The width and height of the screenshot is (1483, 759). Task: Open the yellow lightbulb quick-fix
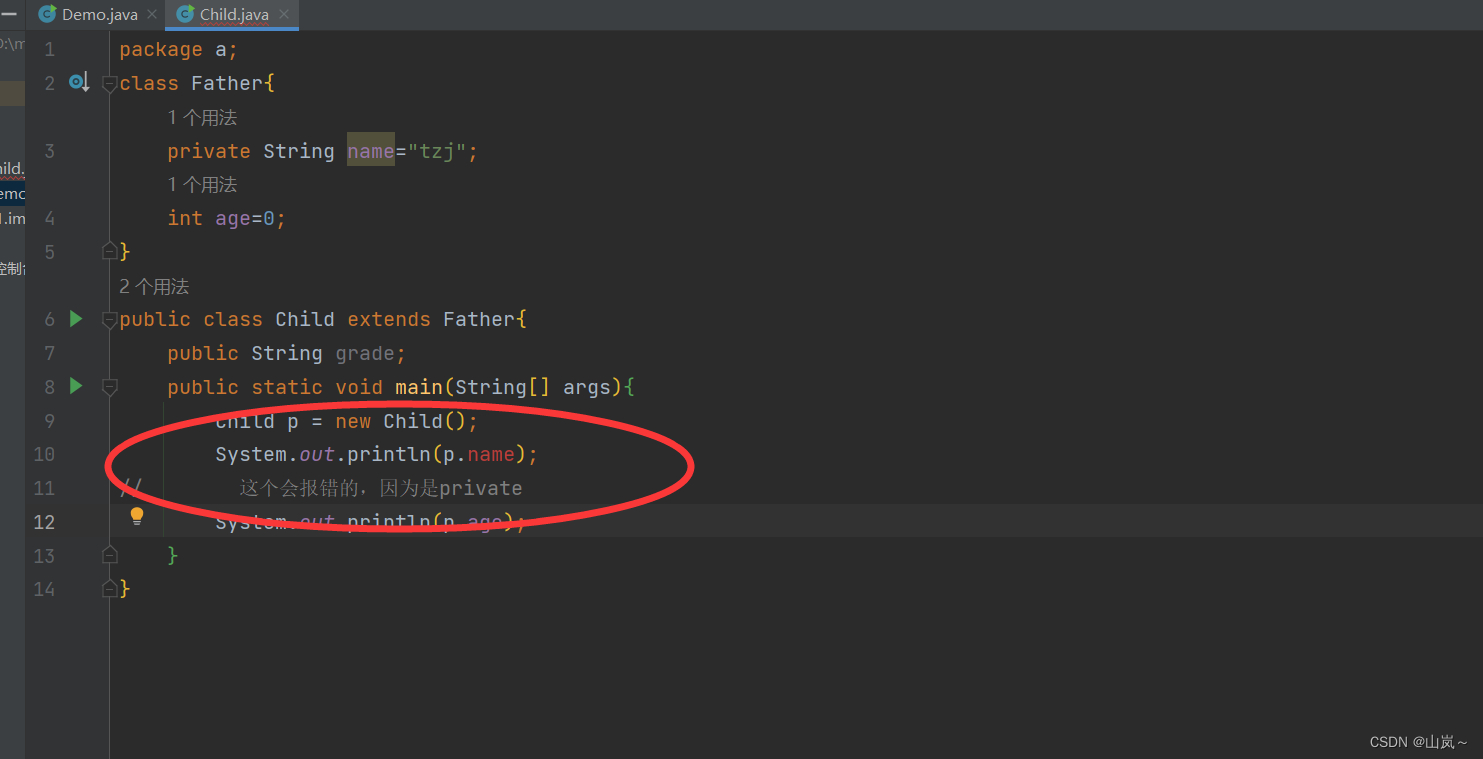(x=137, y=516)
